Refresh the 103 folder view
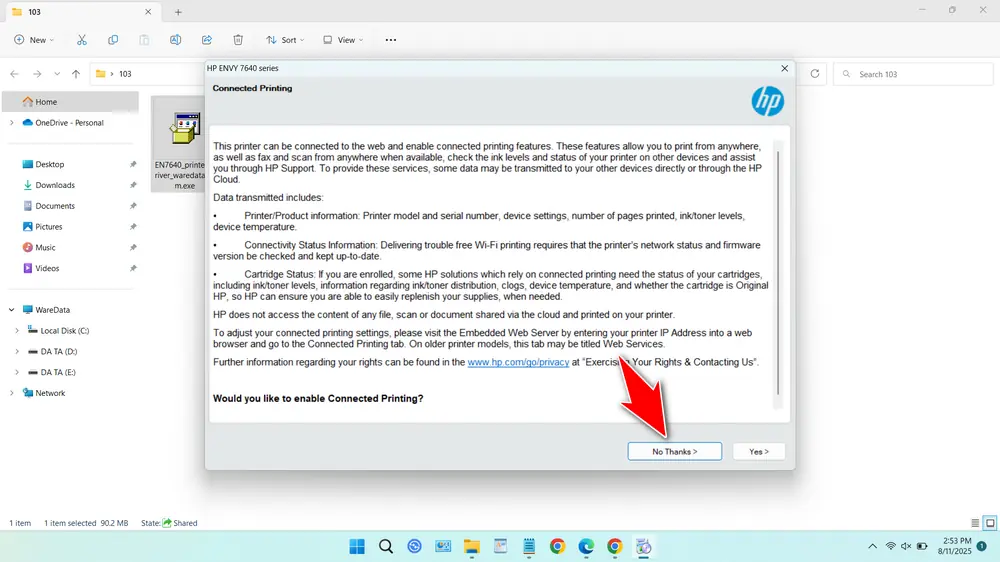Image resolution: width=1000 pixels, height=562 pixels. (814, 74)
